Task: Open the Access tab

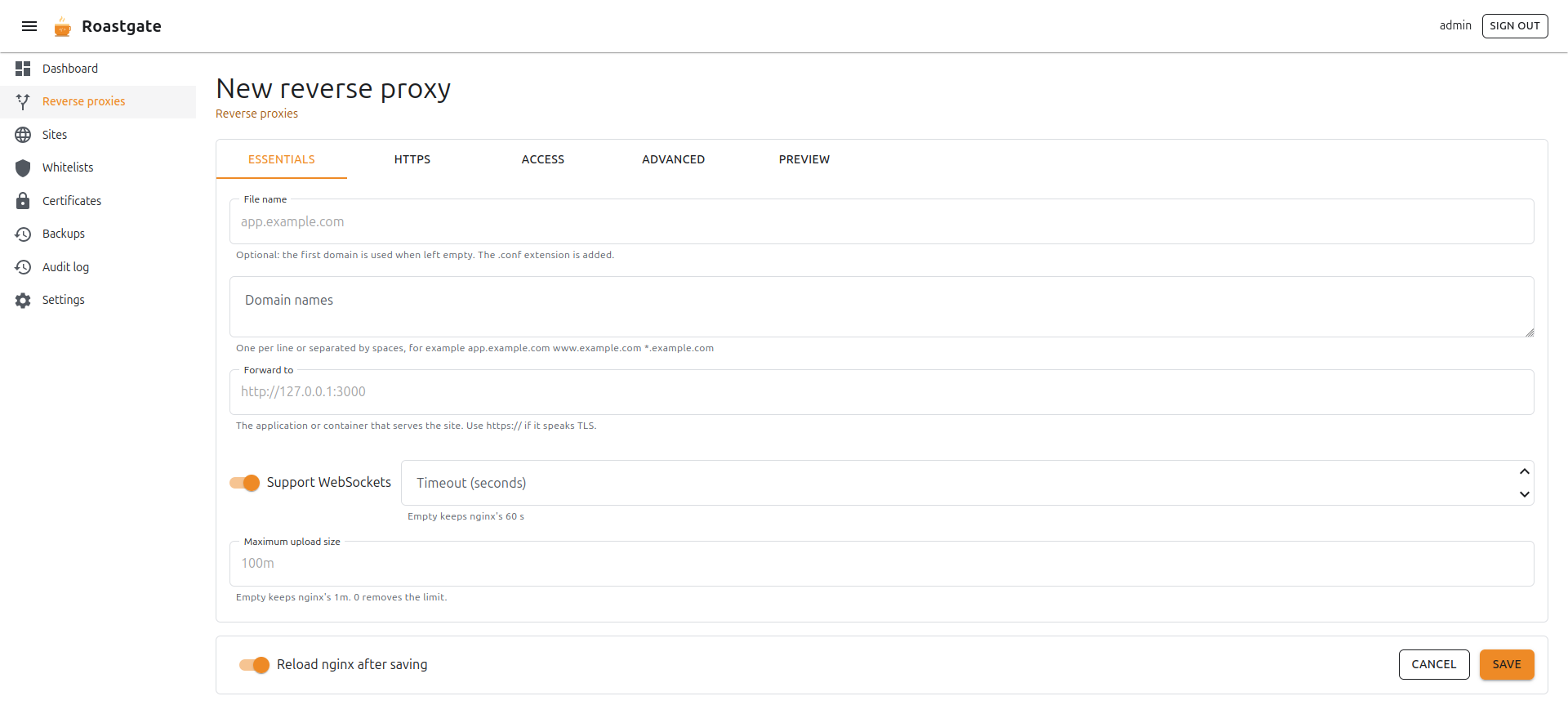Action: pos(543,159)
